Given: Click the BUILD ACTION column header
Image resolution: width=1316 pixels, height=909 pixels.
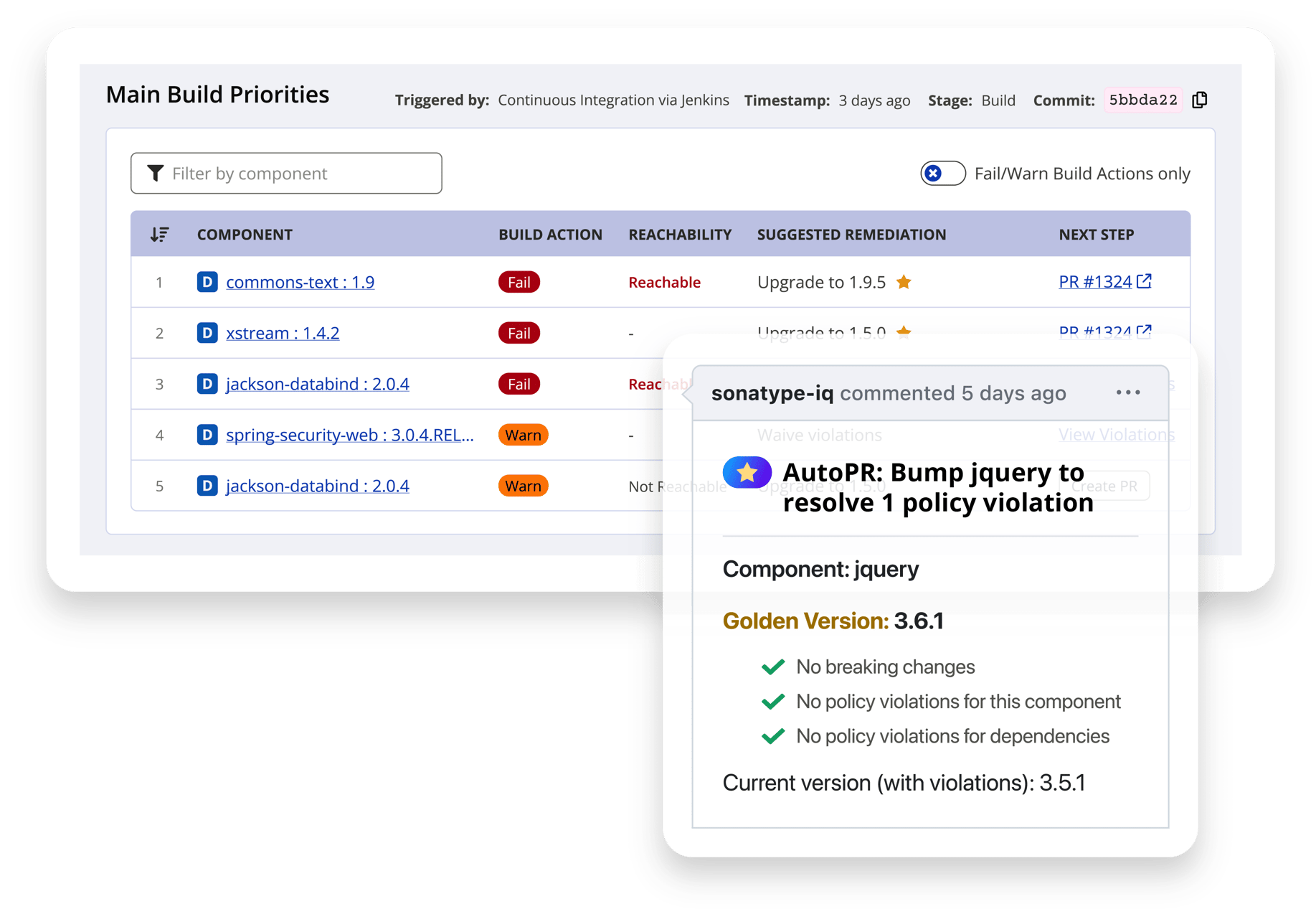Looking at the screenshot, I should (550, 235).
